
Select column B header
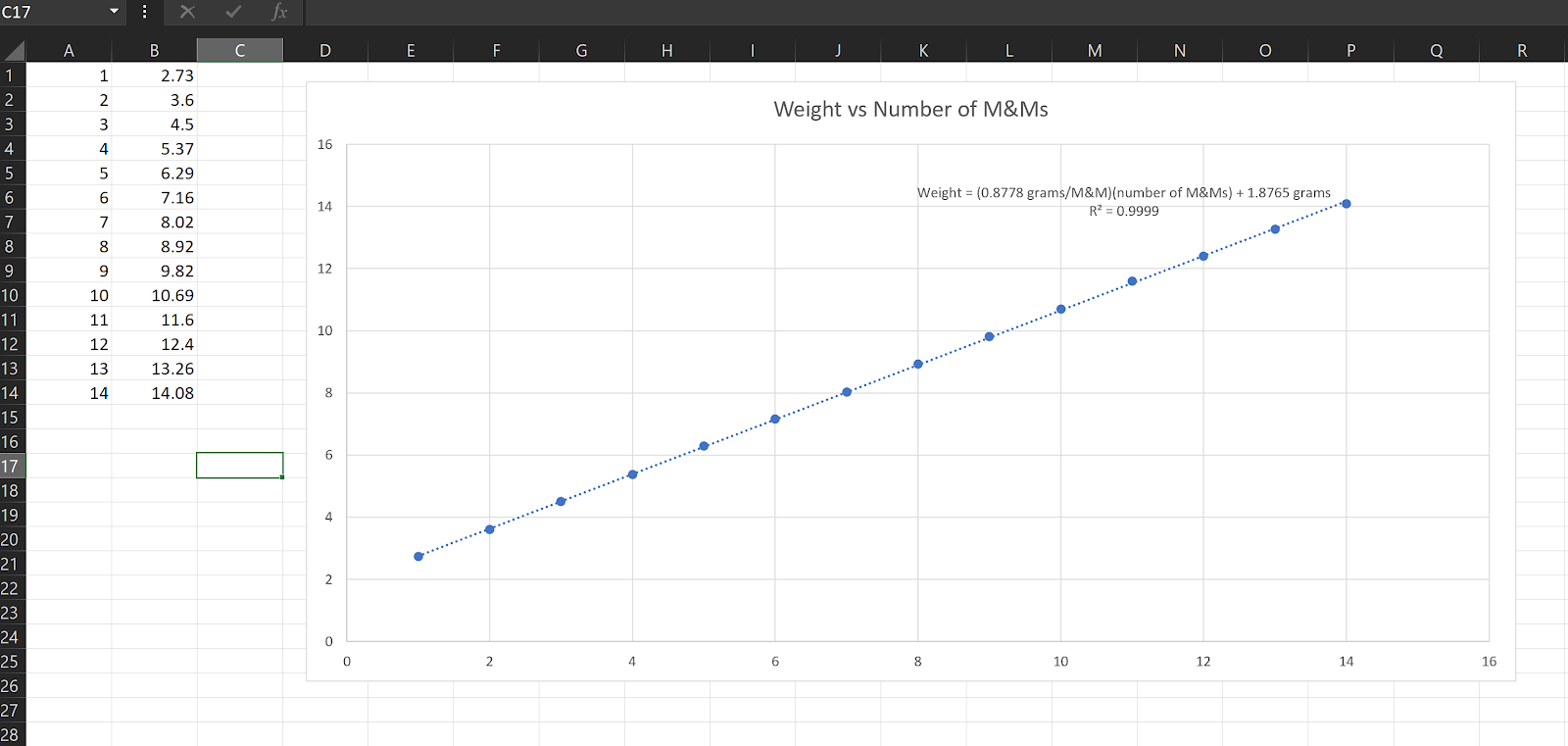154,51
